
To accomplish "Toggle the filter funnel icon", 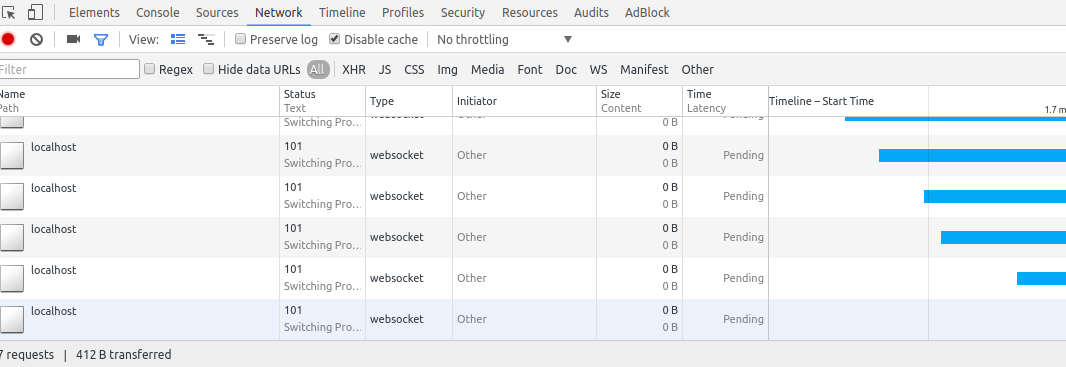I will (101, 39).
